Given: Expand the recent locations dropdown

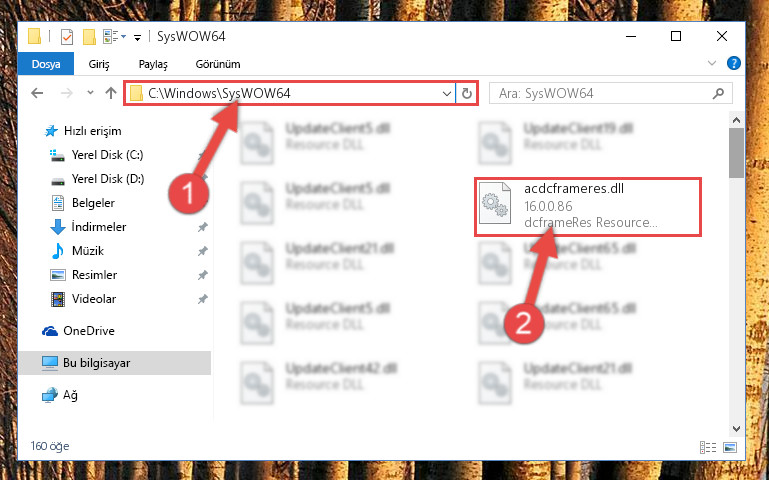Looking at the screenshot, I should 90,93.
